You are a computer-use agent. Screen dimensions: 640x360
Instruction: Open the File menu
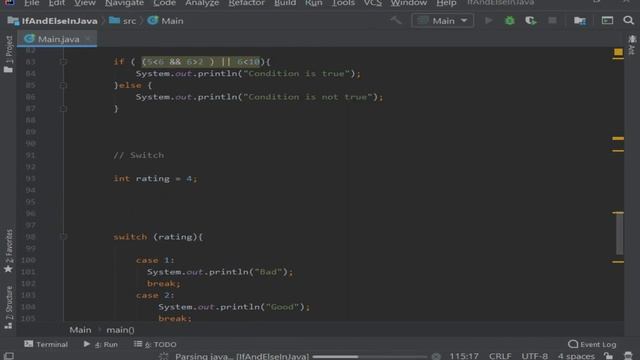tap(31, 3)
